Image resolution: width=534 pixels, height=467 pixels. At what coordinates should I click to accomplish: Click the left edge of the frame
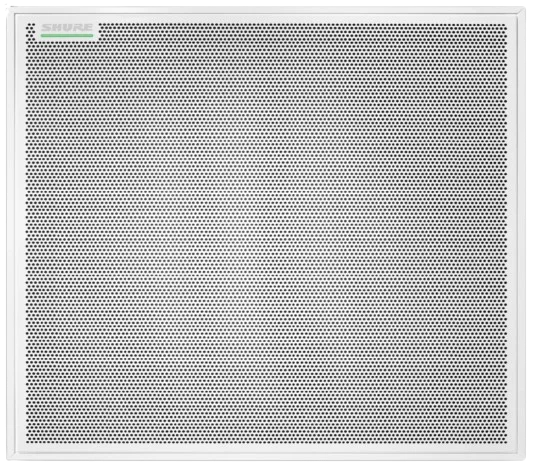pyautogui.click(x=11, y=233)
